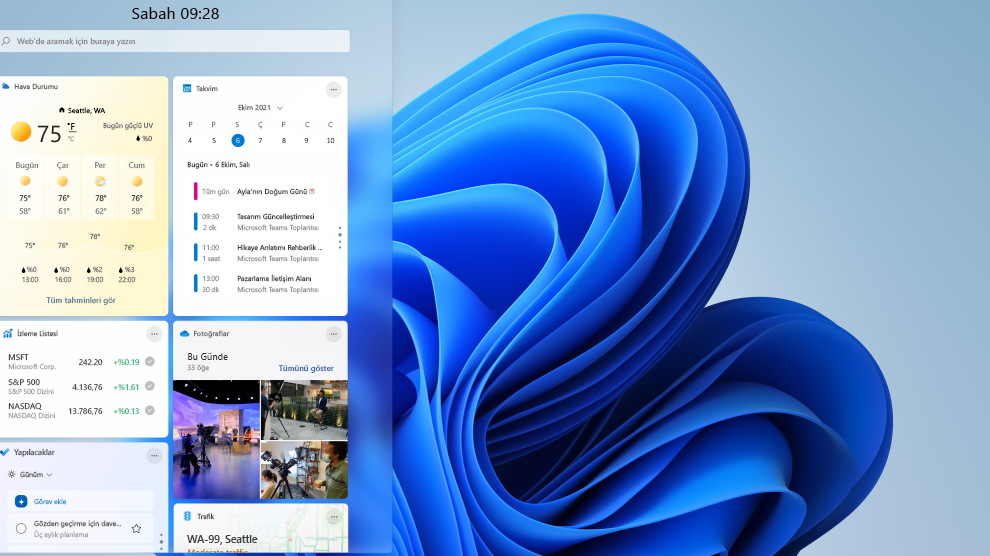Select the Per forecast day
990x556 pixels.
(100, 187)
